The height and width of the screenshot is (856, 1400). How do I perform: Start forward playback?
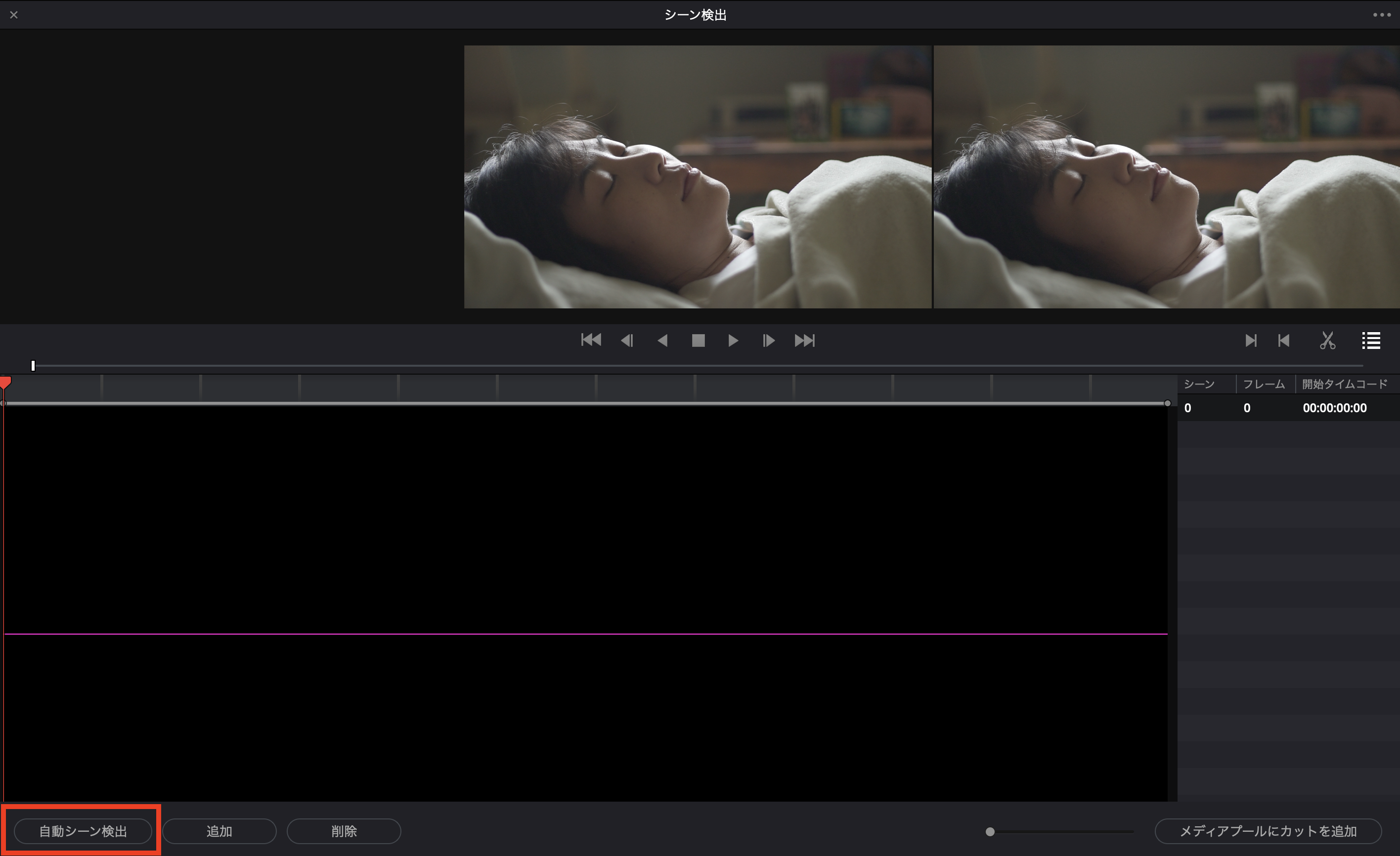(x=733, y=340)
